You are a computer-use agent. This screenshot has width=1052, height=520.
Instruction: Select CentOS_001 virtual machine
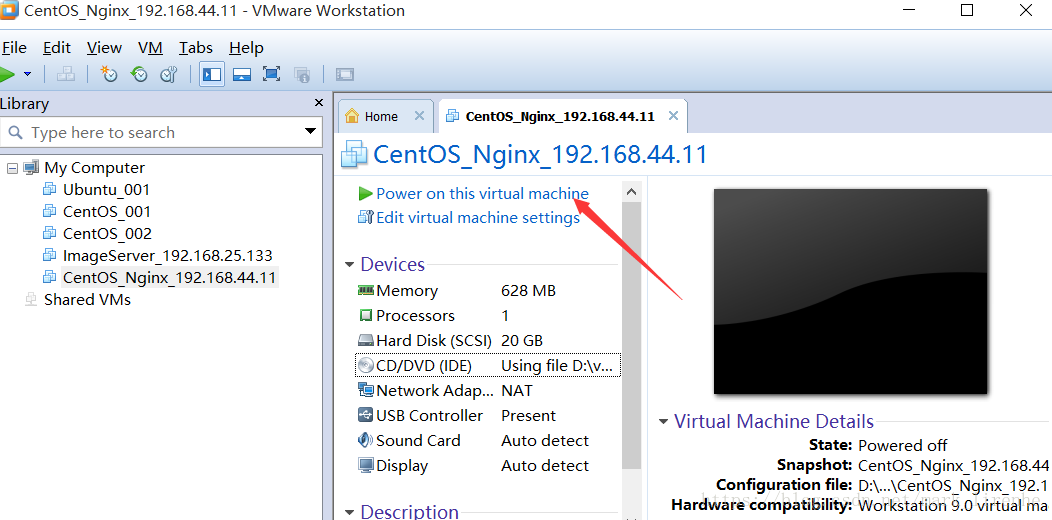[x=107, y=212]
